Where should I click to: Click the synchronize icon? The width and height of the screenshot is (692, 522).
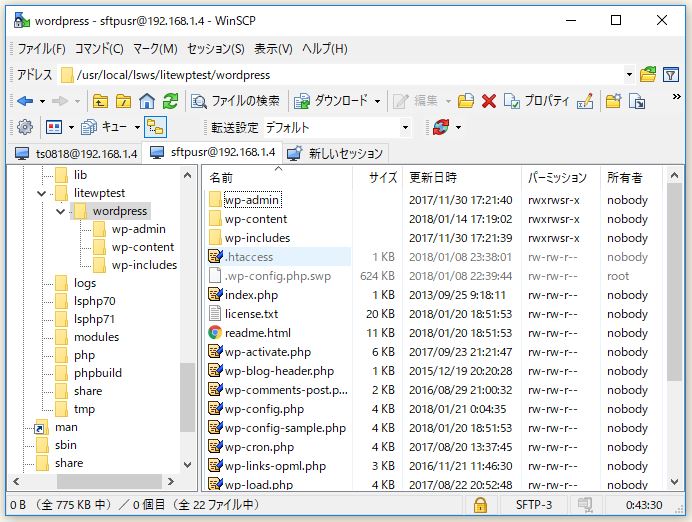(441, 128)
